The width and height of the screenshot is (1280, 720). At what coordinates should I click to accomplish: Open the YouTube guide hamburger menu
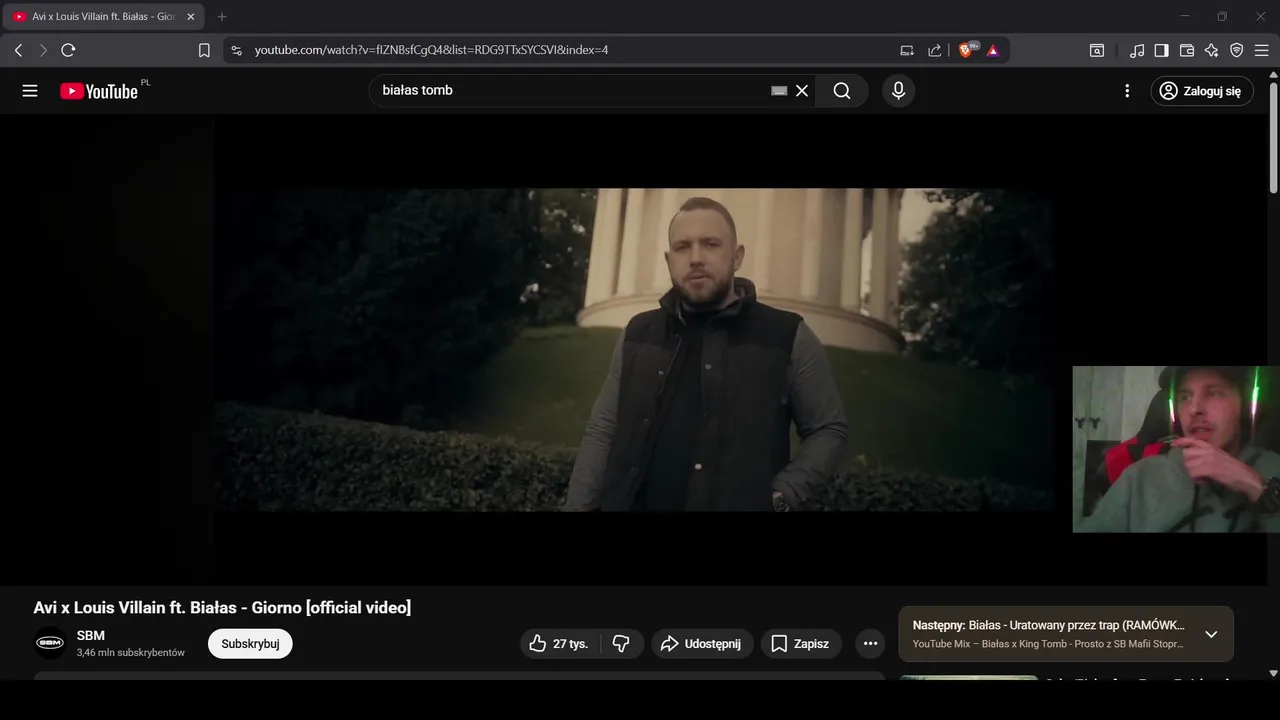[30, 91]
